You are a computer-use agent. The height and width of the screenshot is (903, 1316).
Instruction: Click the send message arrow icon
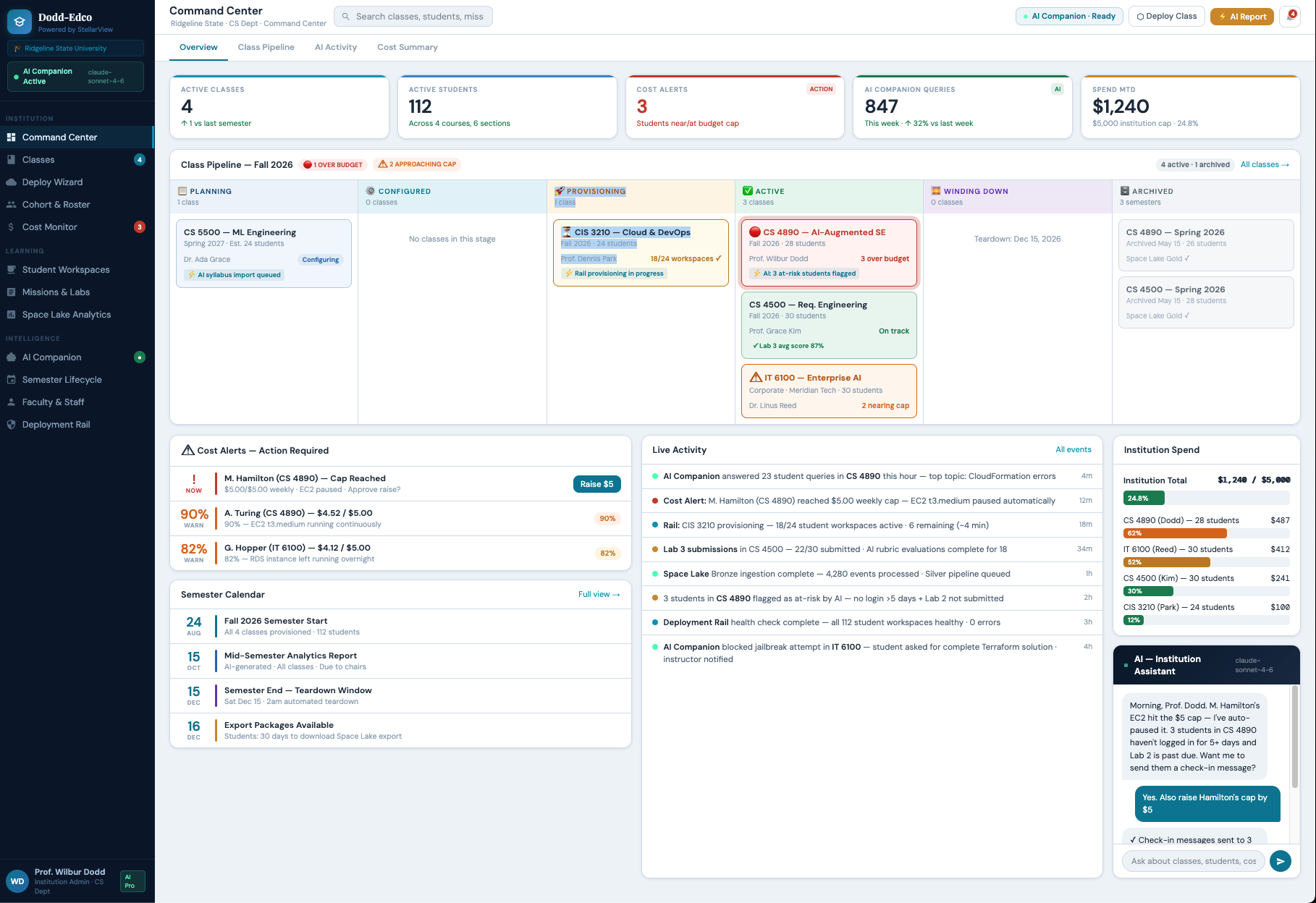(1280, 861)
